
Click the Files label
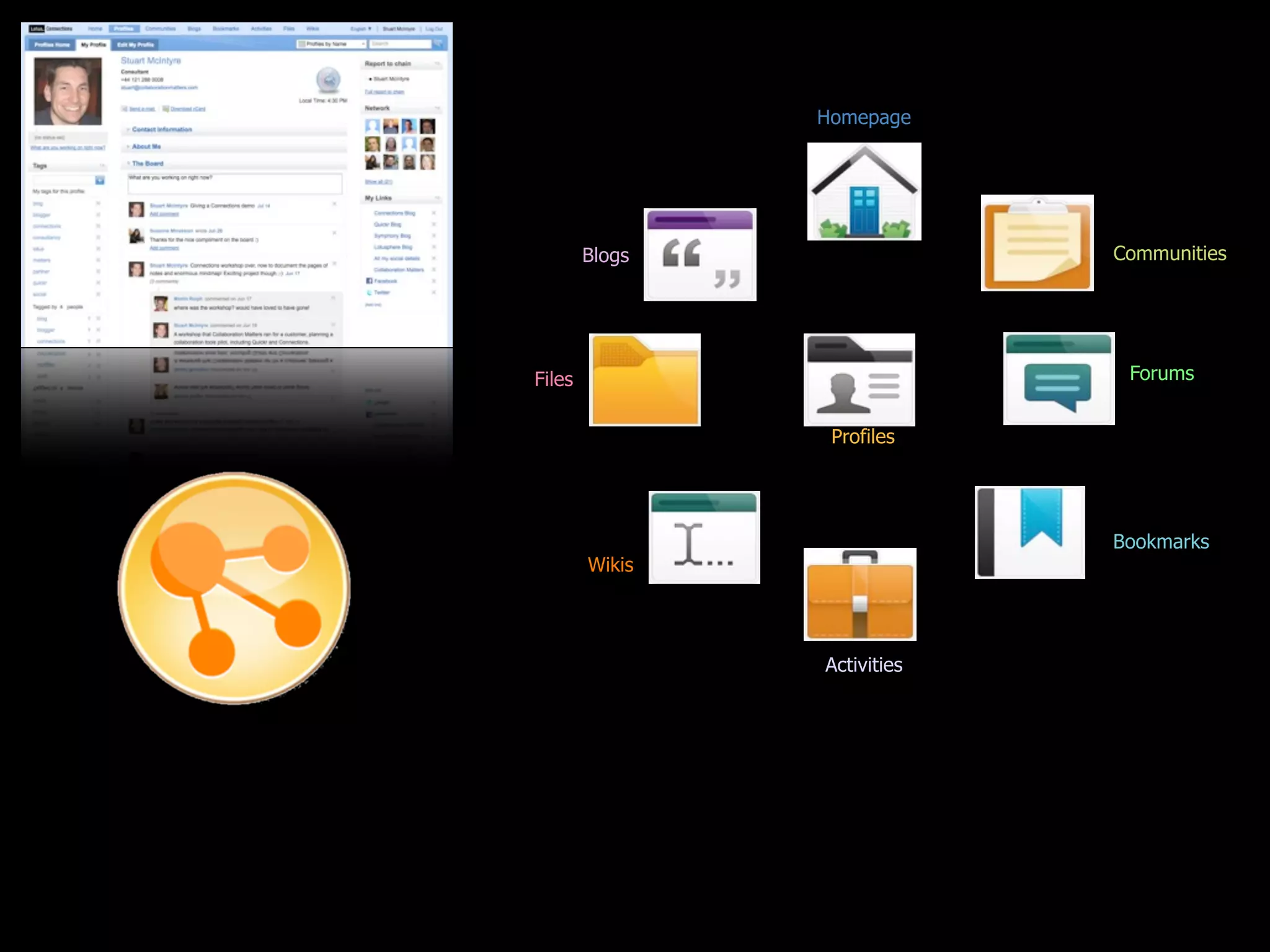[x=554, y=379]
